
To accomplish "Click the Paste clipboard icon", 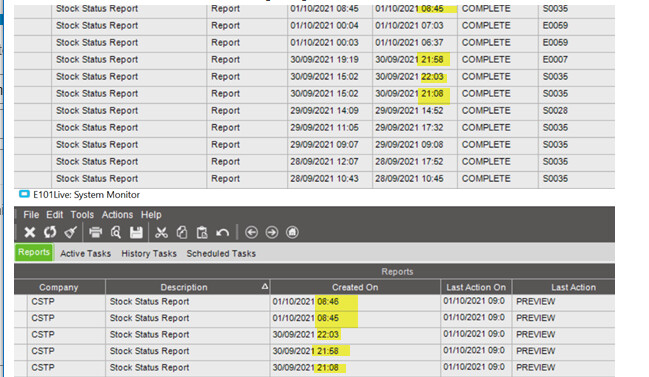I will [202, 233].
